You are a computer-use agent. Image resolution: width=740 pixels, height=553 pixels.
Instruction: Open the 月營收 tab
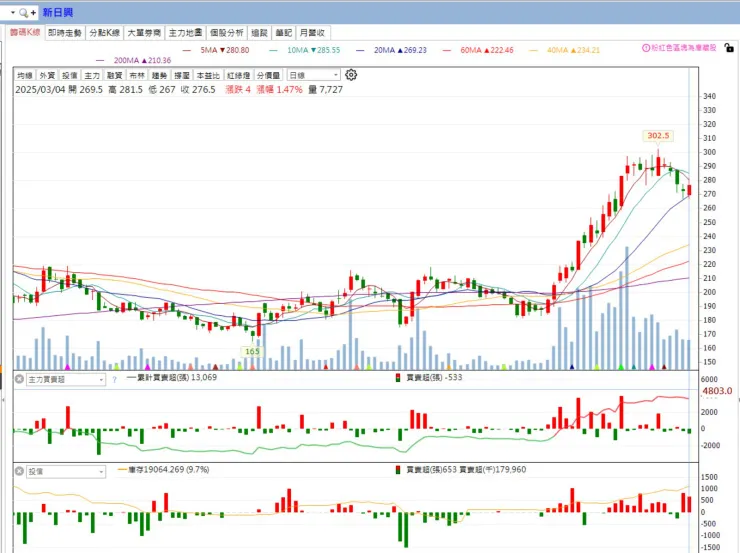[x=312, y=33]
